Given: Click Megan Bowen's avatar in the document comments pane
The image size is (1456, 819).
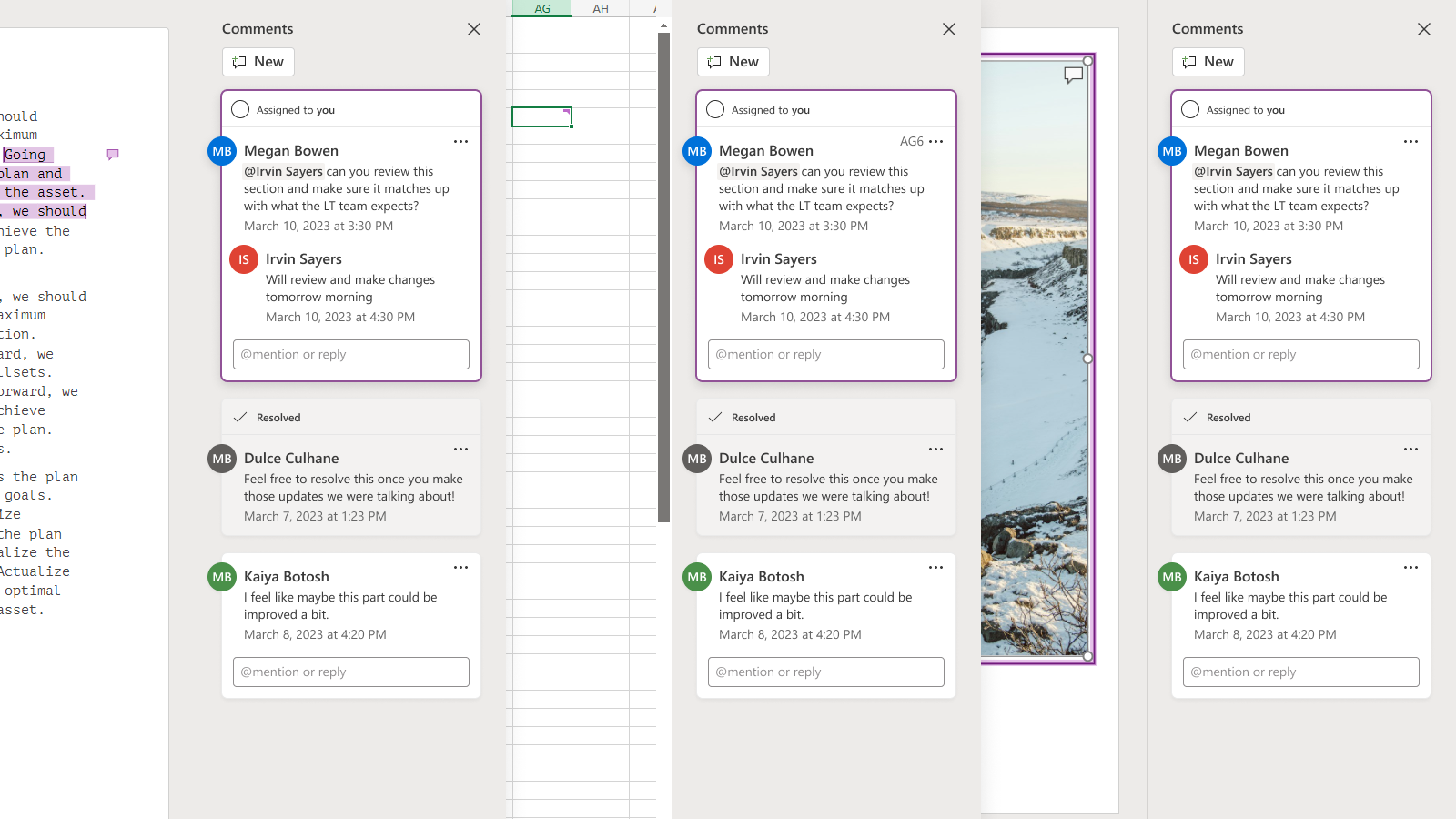Looking at the screenshot, I should point(222,151).
